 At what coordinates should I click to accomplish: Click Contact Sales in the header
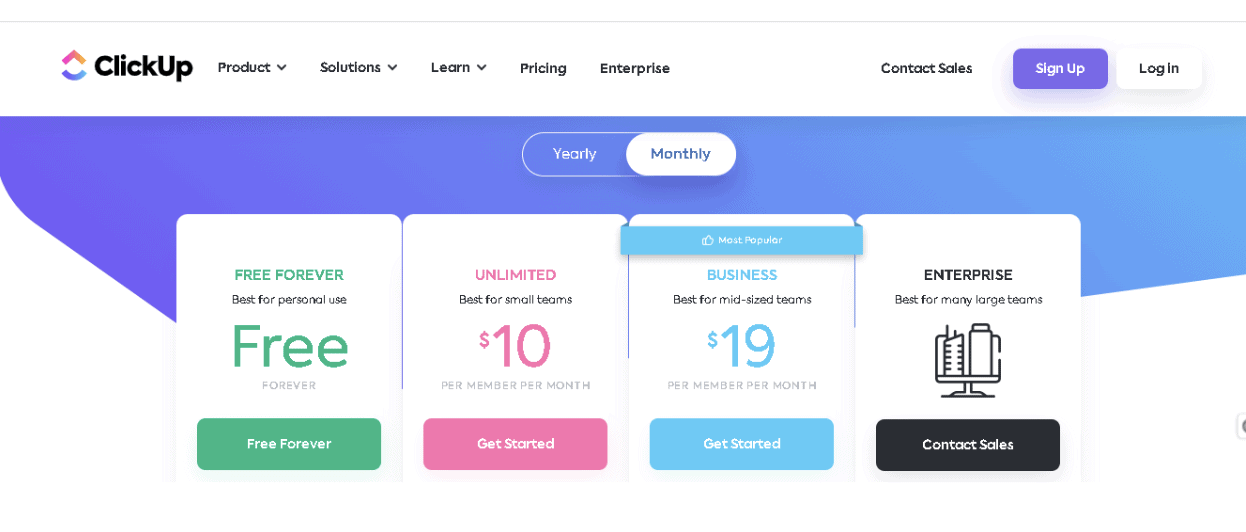pyautogui.click(x=926, y=69)
